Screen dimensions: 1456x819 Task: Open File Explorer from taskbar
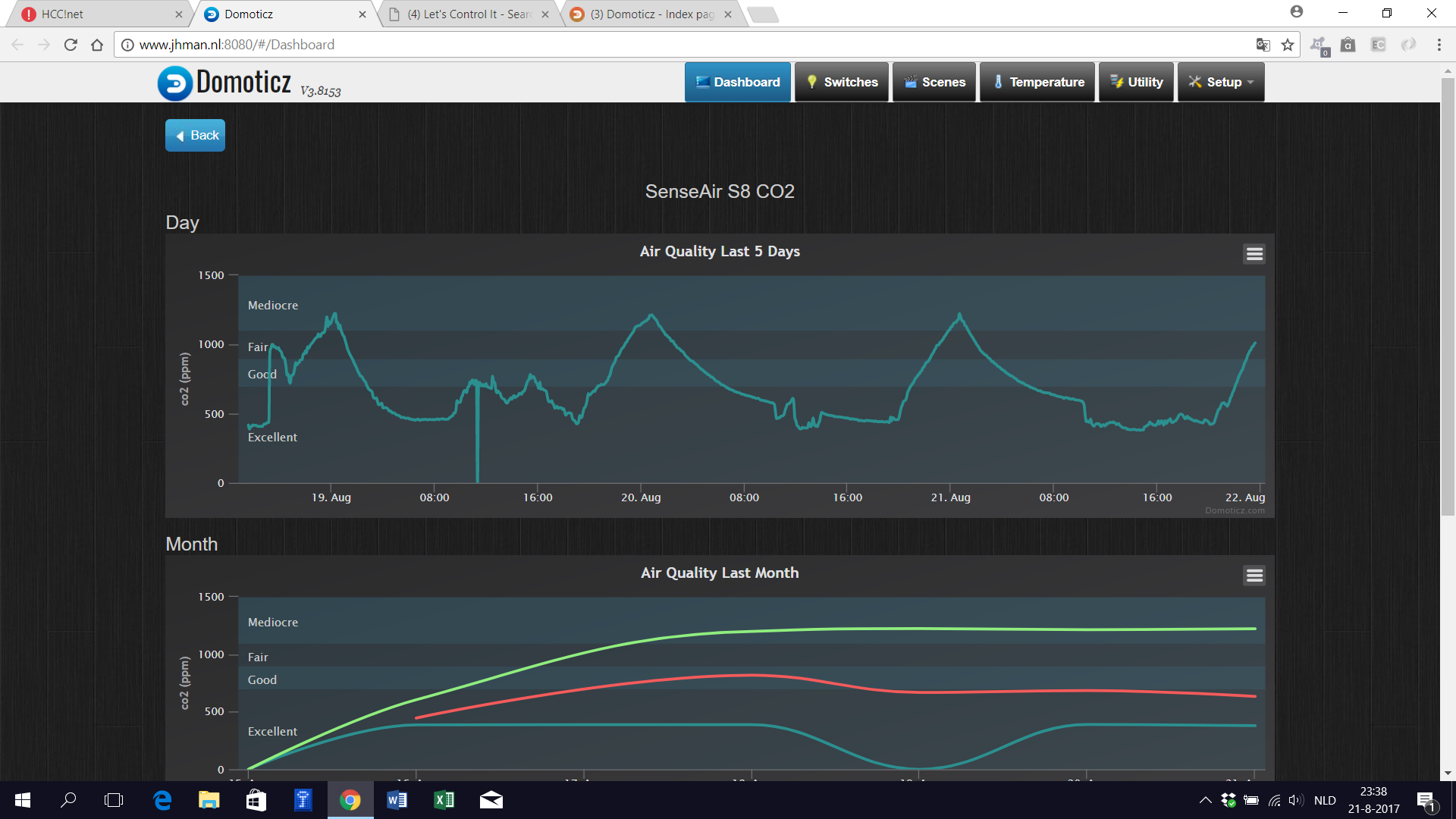(209, 800)
